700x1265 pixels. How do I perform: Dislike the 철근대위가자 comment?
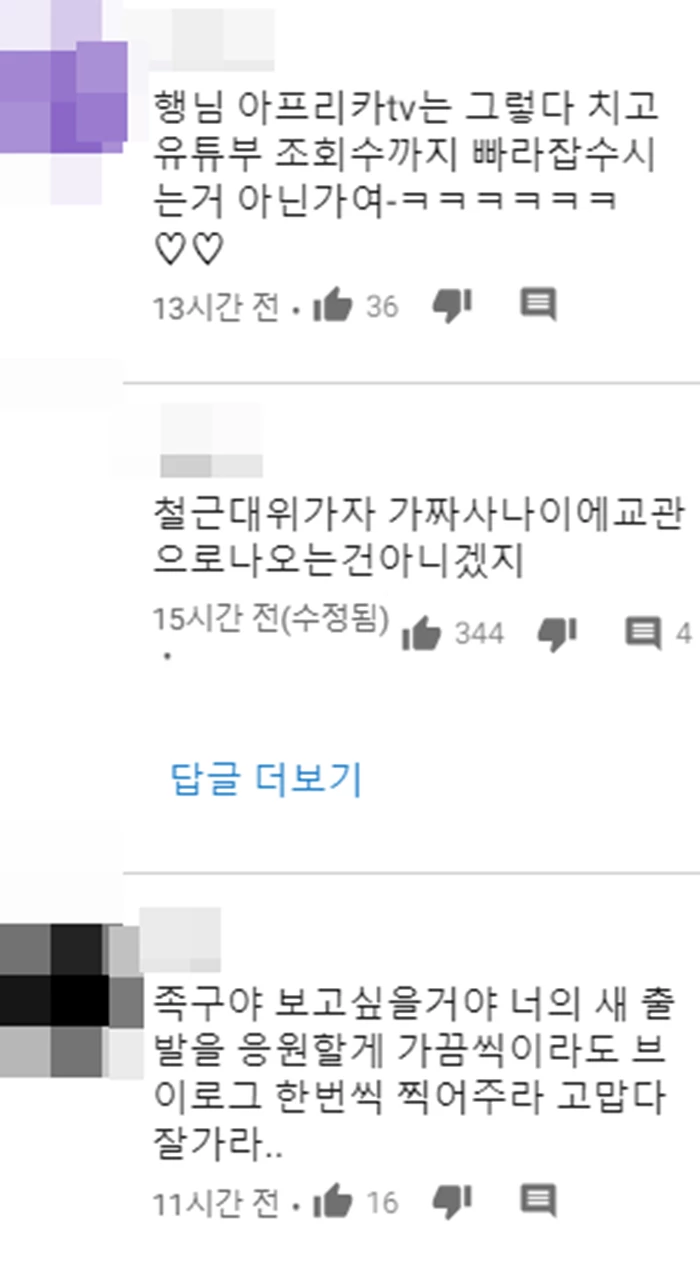(x=557, y=632)
